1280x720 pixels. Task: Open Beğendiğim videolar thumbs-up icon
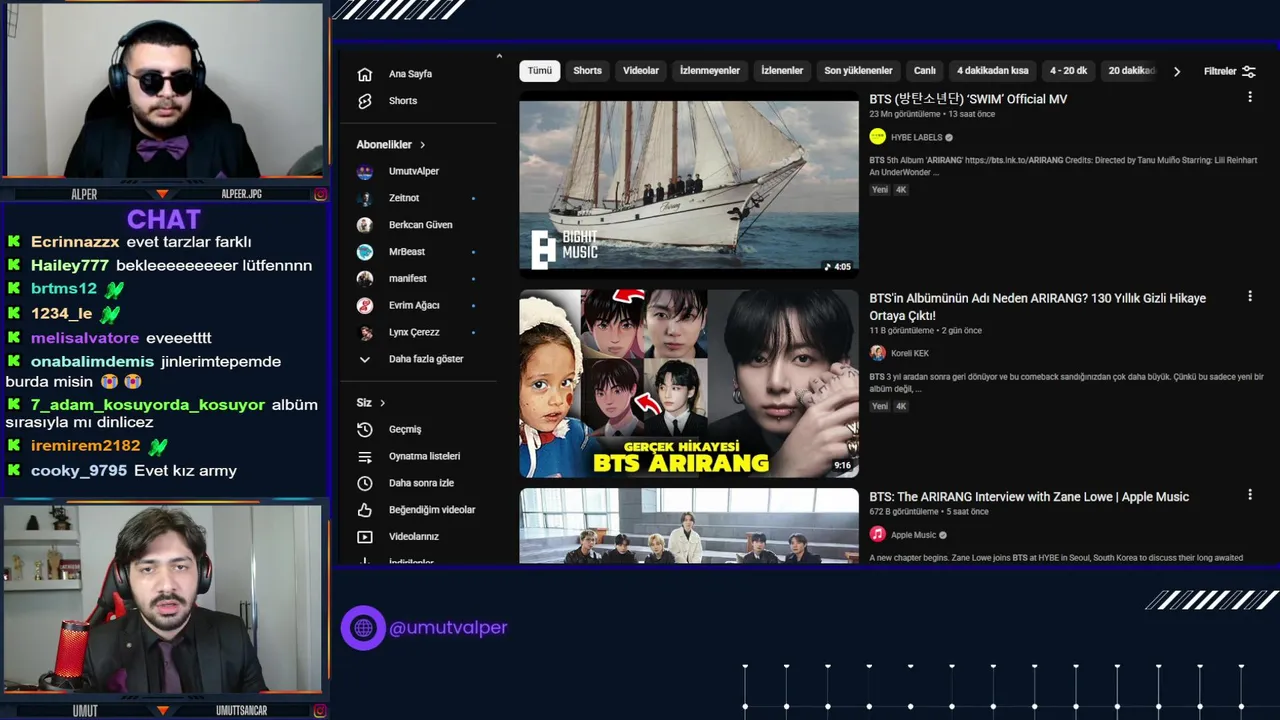coord(365,510)
